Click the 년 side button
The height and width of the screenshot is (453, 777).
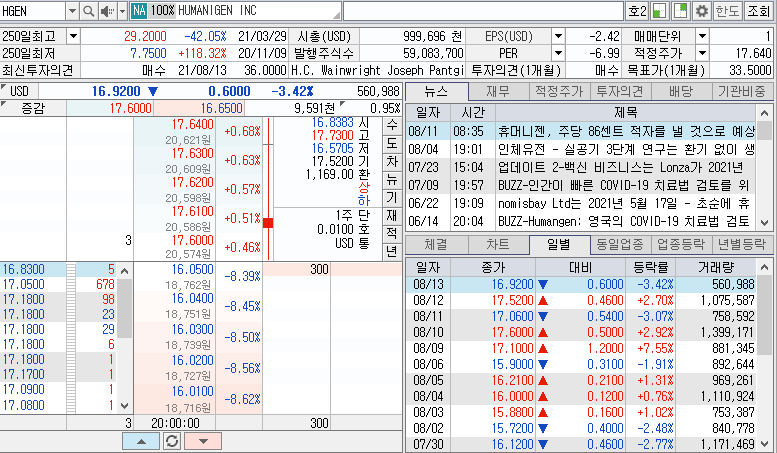coord(392,251)
